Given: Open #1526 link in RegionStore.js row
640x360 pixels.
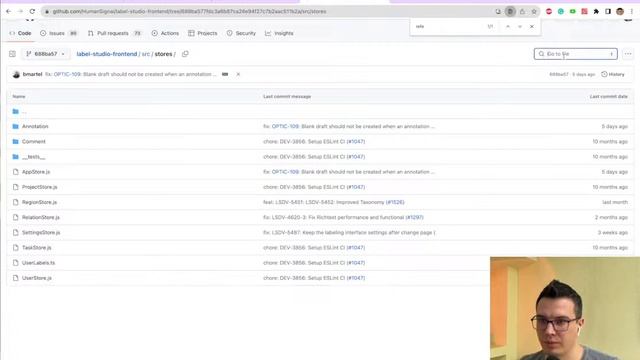Looking at the screenshot, I should (395, 202).
